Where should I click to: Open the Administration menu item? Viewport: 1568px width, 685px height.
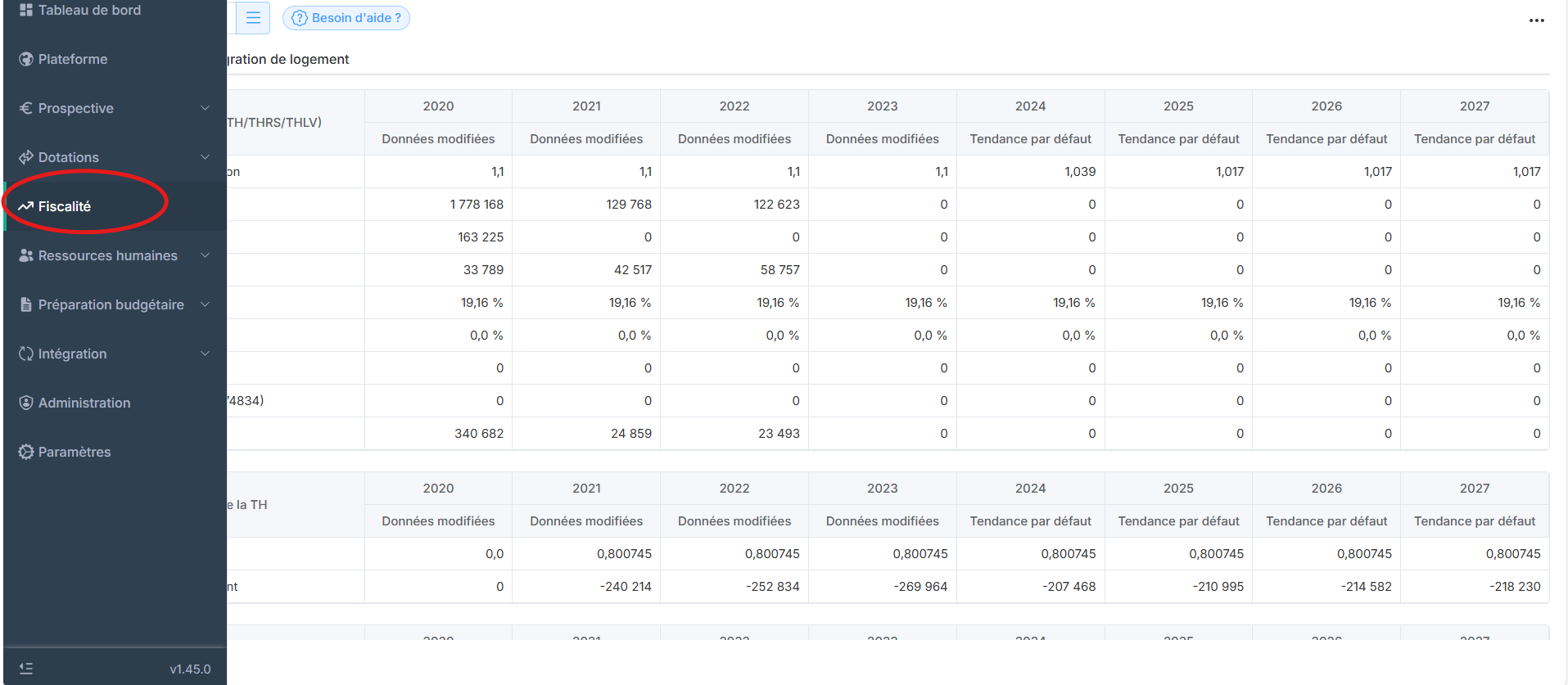point(84,403)
